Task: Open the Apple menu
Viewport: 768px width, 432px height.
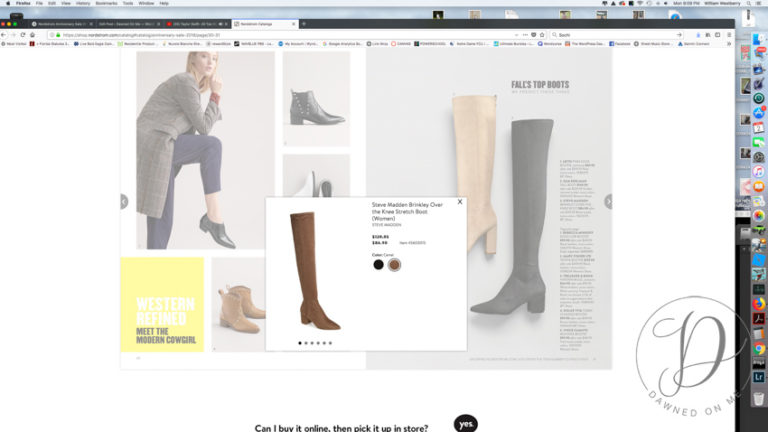Action: [x=8, y=3]
